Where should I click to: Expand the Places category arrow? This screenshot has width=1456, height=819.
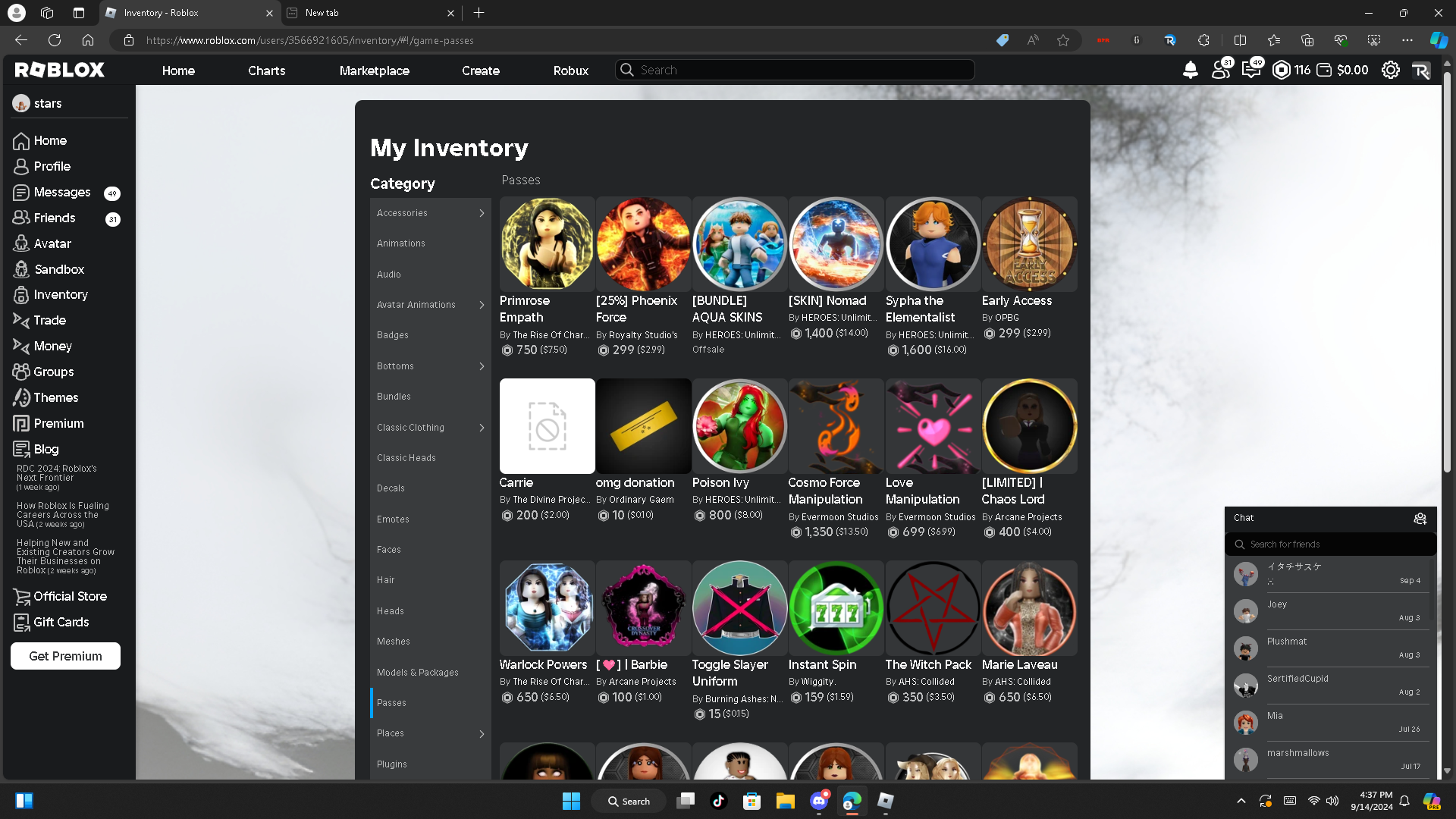pyautogui.click(x=482, y=733)
